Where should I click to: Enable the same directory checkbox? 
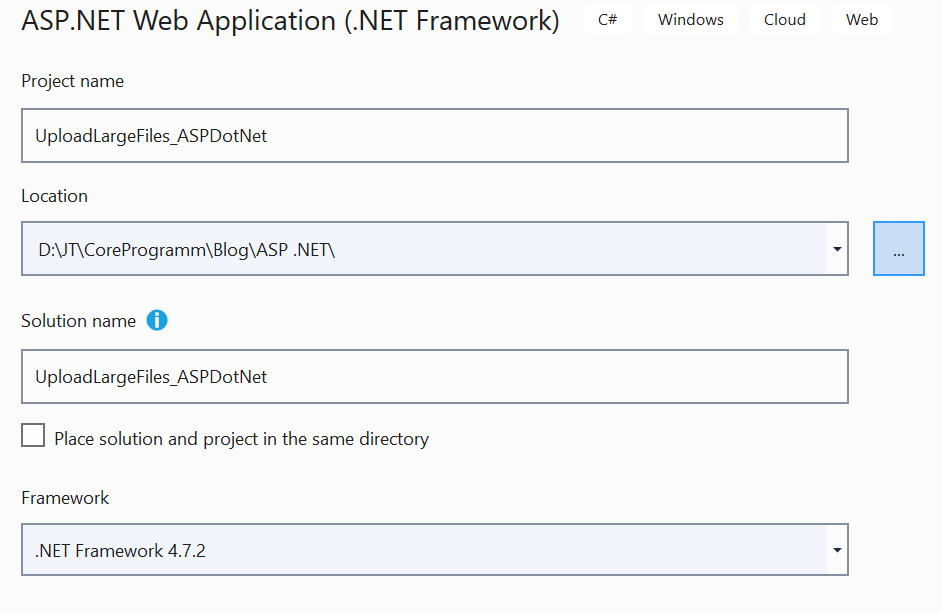click(x=33, y=436)
